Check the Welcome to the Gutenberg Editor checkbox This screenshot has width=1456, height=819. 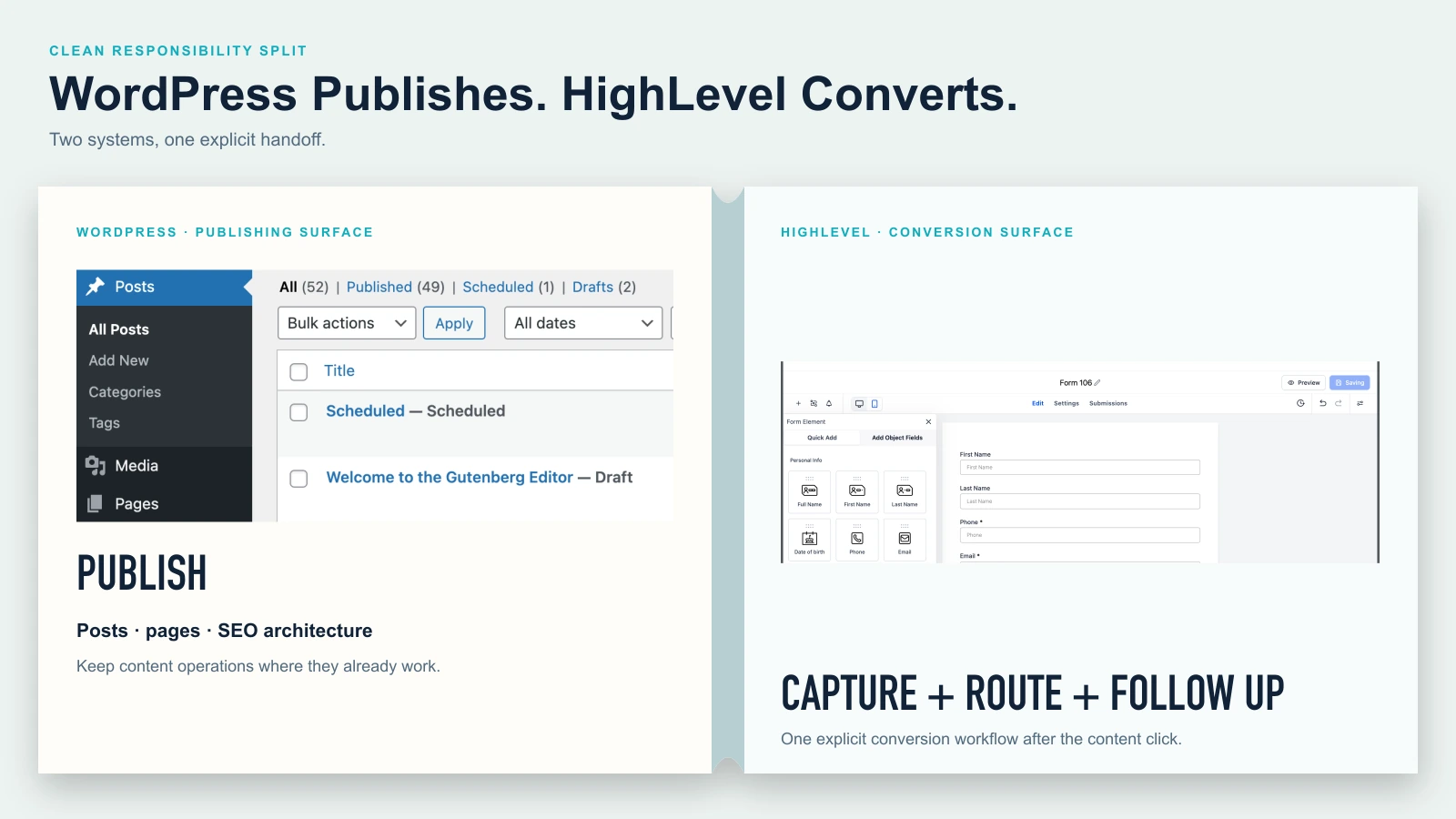(x=298, y=479)
